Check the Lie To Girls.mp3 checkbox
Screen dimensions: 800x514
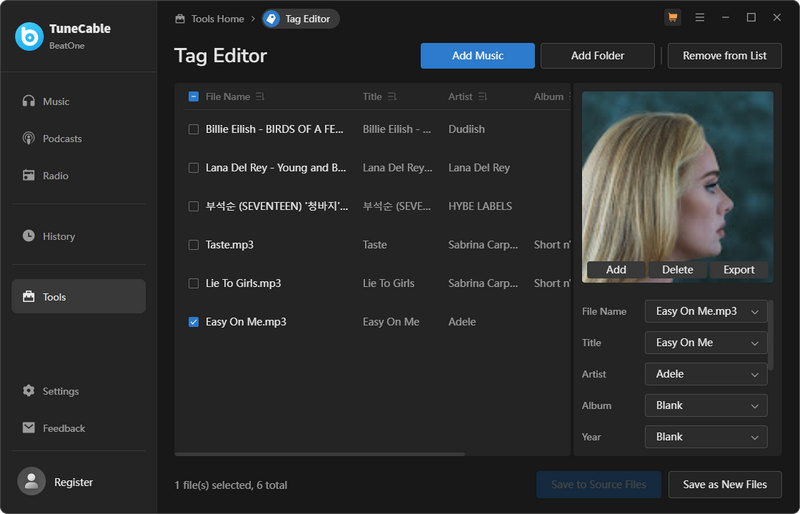click(193, 283)
